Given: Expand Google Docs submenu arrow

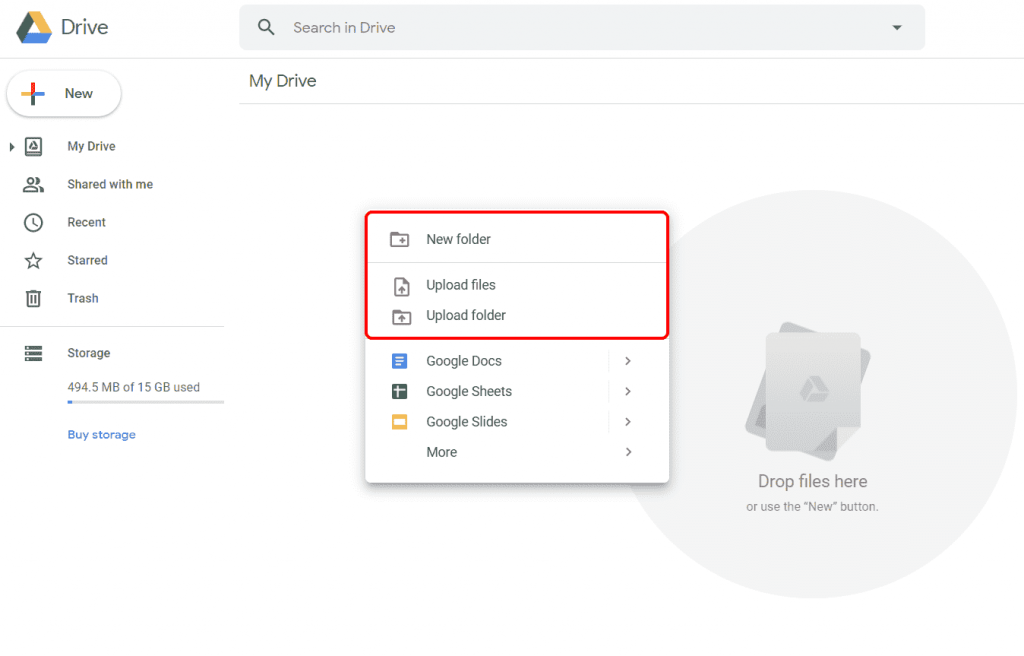Looking at the screenshot, I should [x=628, y=361].
